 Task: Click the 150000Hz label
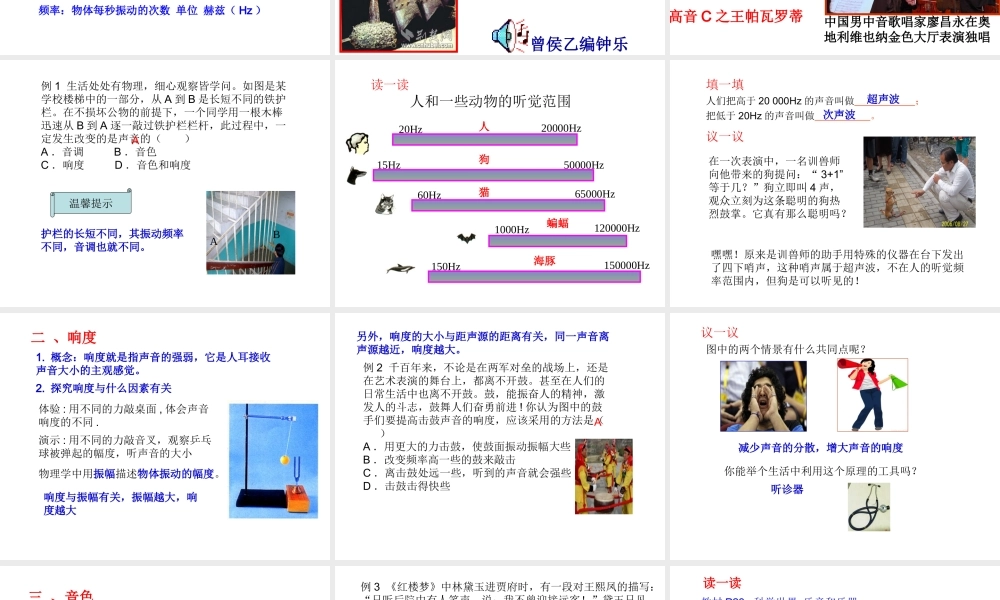coord(627,265)
